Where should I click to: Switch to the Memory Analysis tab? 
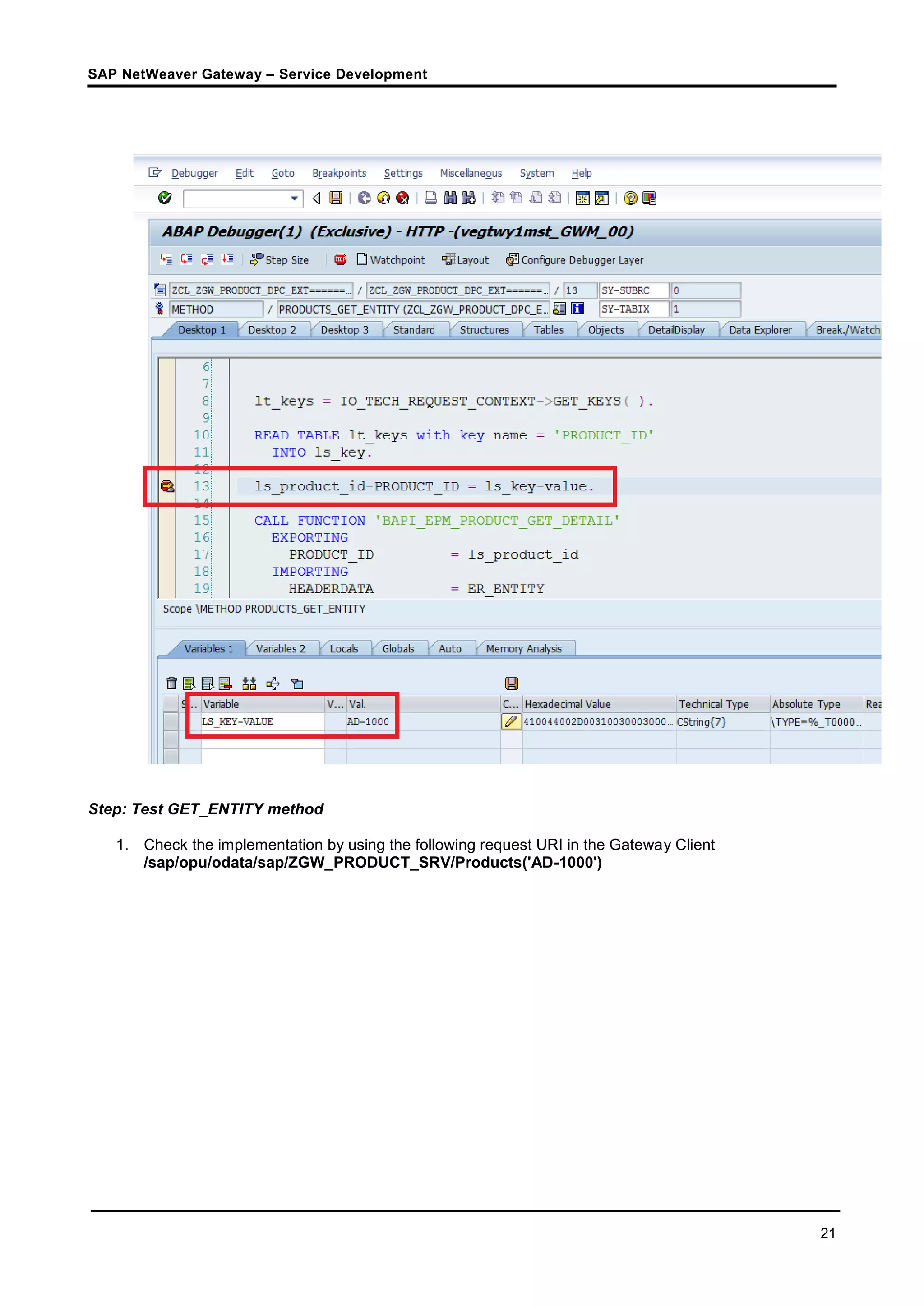[x=524, y=649]
